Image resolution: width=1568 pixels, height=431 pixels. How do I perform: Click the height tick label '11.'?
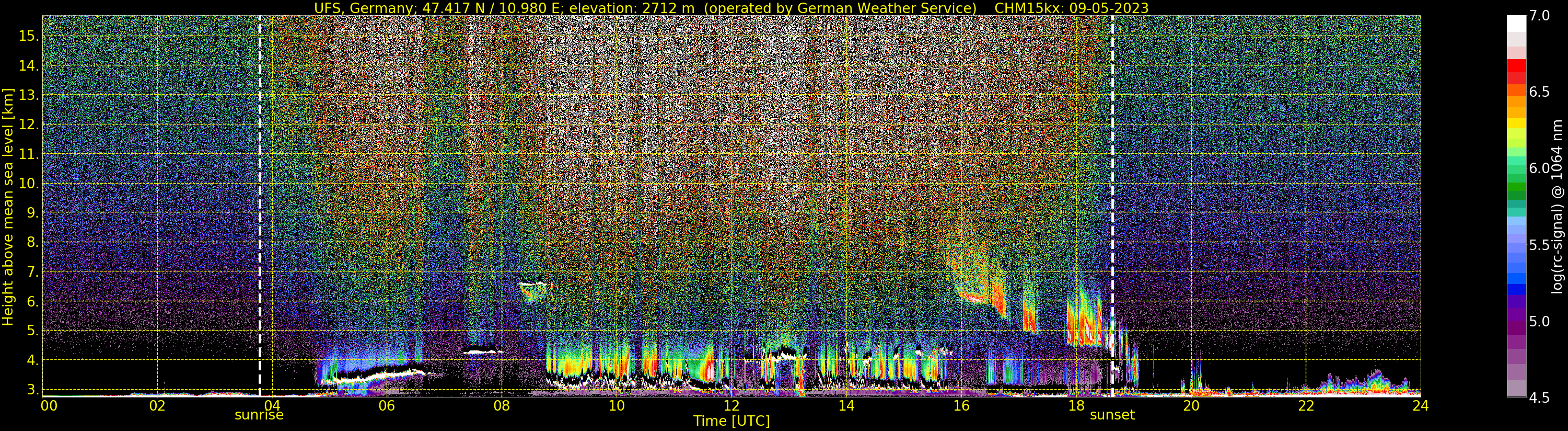[x=29, y=154]
